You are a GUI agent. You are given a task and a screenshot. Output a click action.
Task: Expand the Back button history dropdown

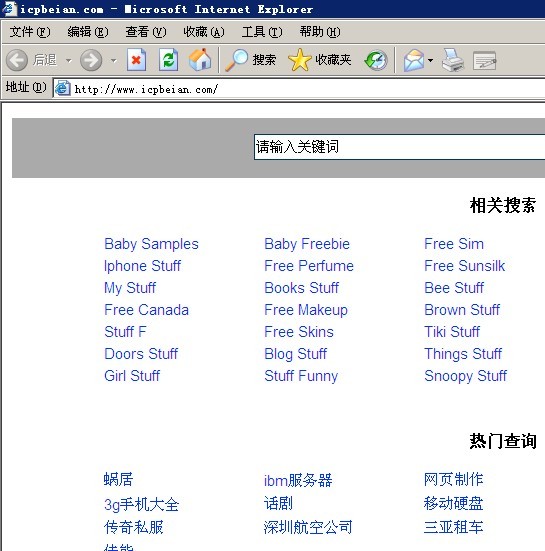click(x=69, y=60)
